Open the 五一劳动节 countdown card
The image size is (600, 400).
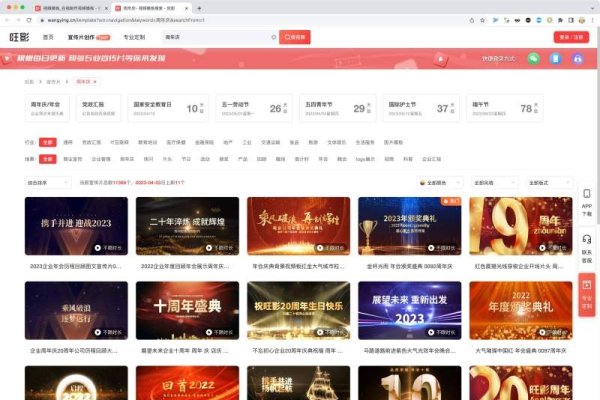point(254,108)
